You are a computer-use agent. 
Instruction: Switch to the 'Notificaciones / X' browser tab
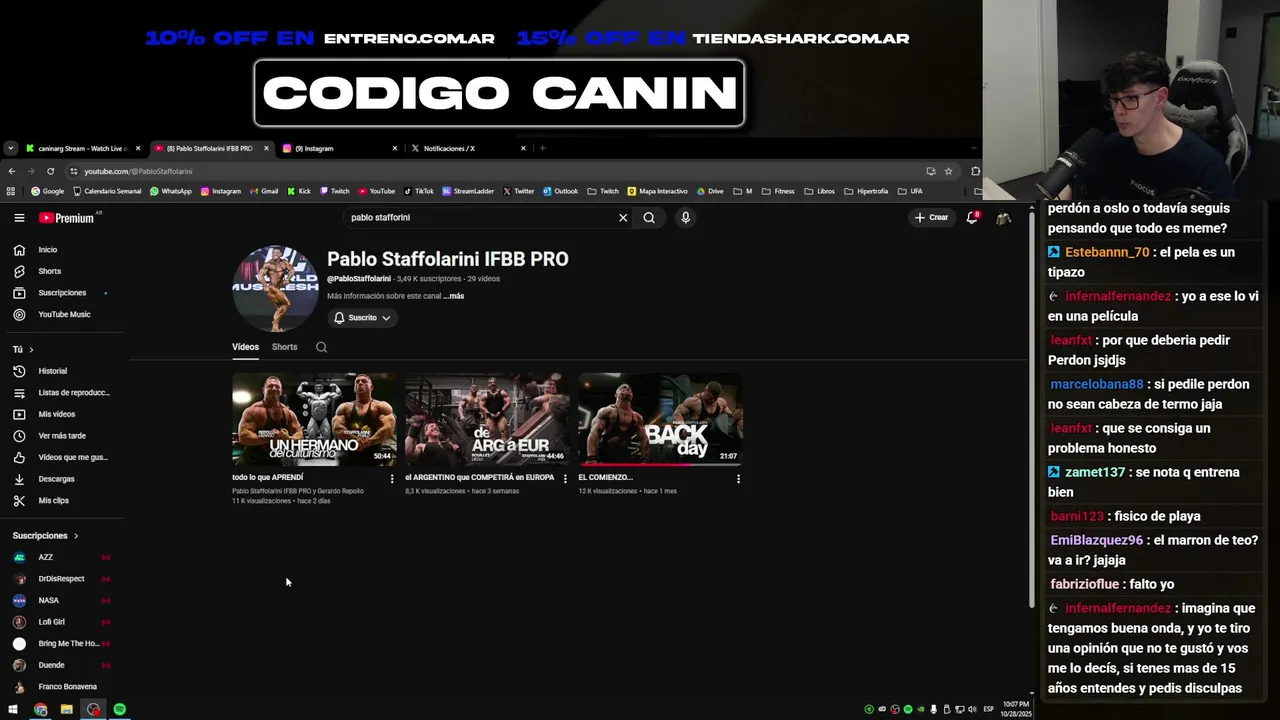[x=468, y=148]
